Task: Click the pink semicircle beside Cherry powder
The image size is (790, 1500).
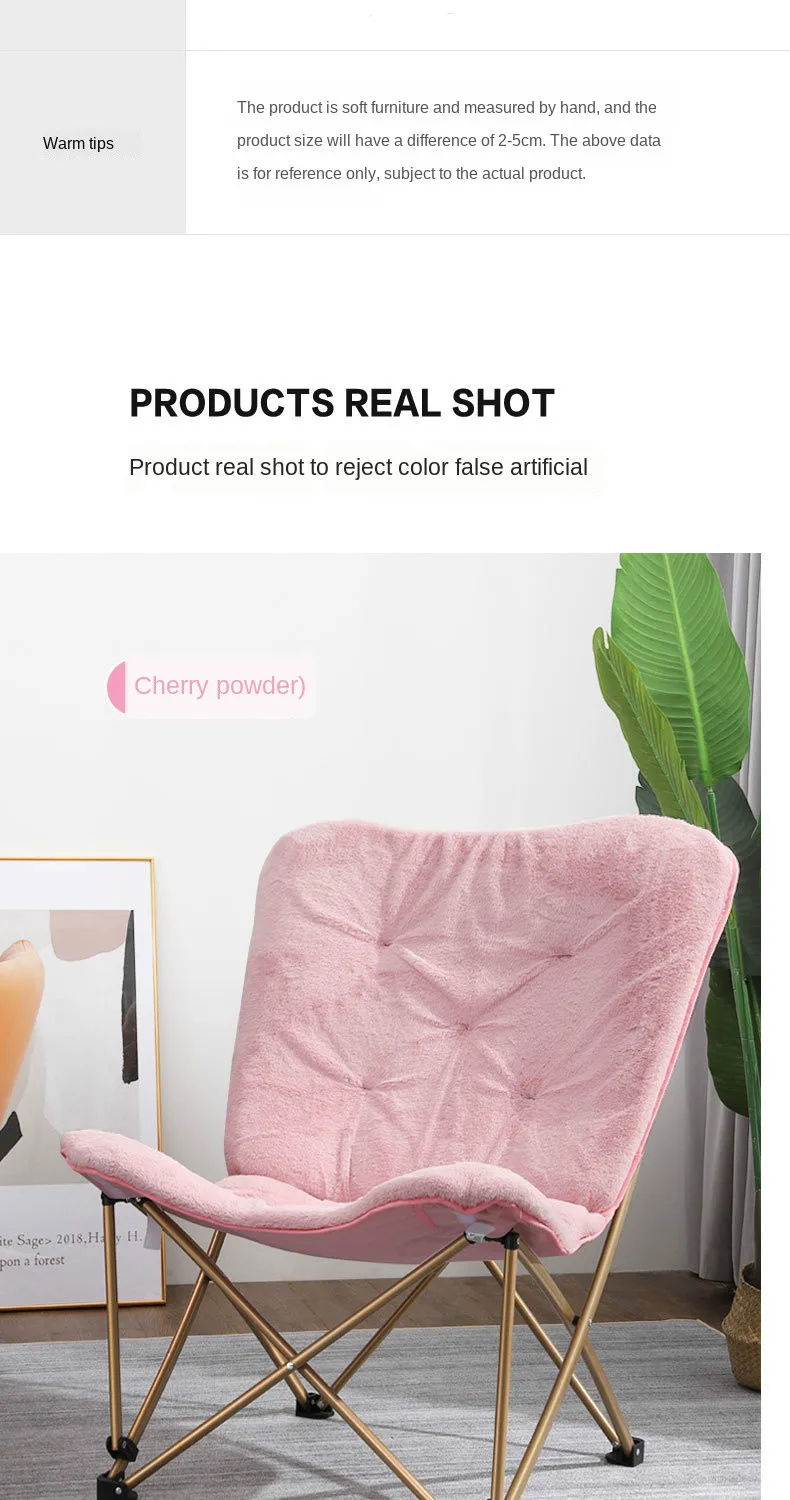Action: pos(117,687)
